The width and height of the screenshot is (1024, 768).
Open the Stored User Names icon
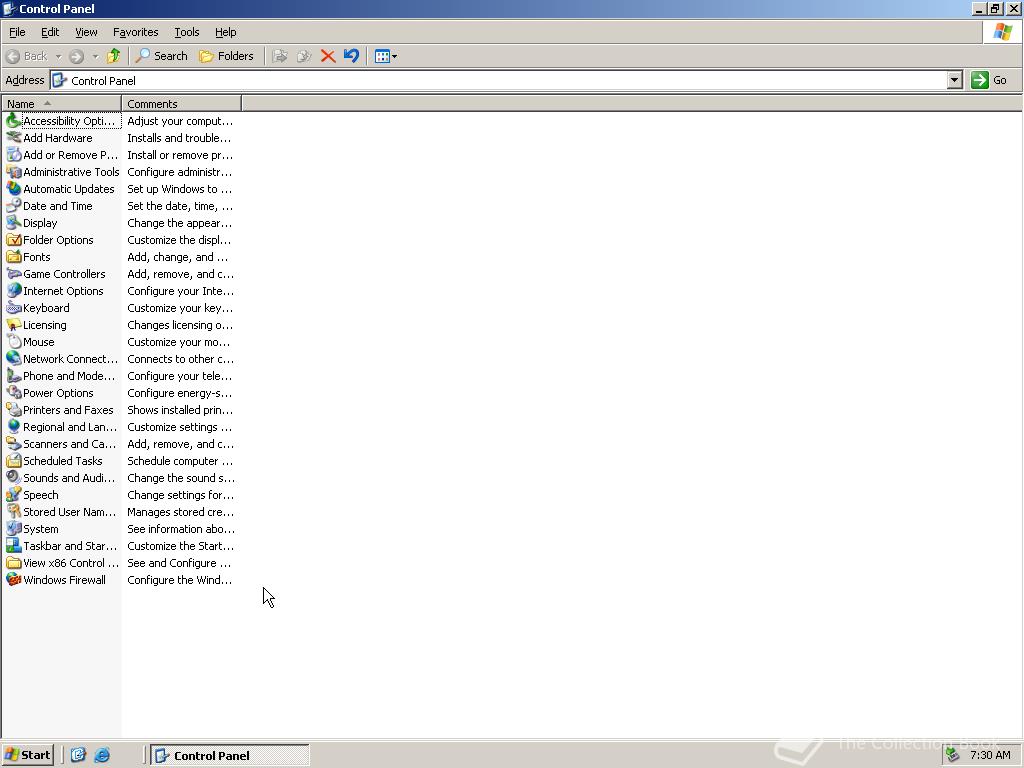click(x=14, y=511)
